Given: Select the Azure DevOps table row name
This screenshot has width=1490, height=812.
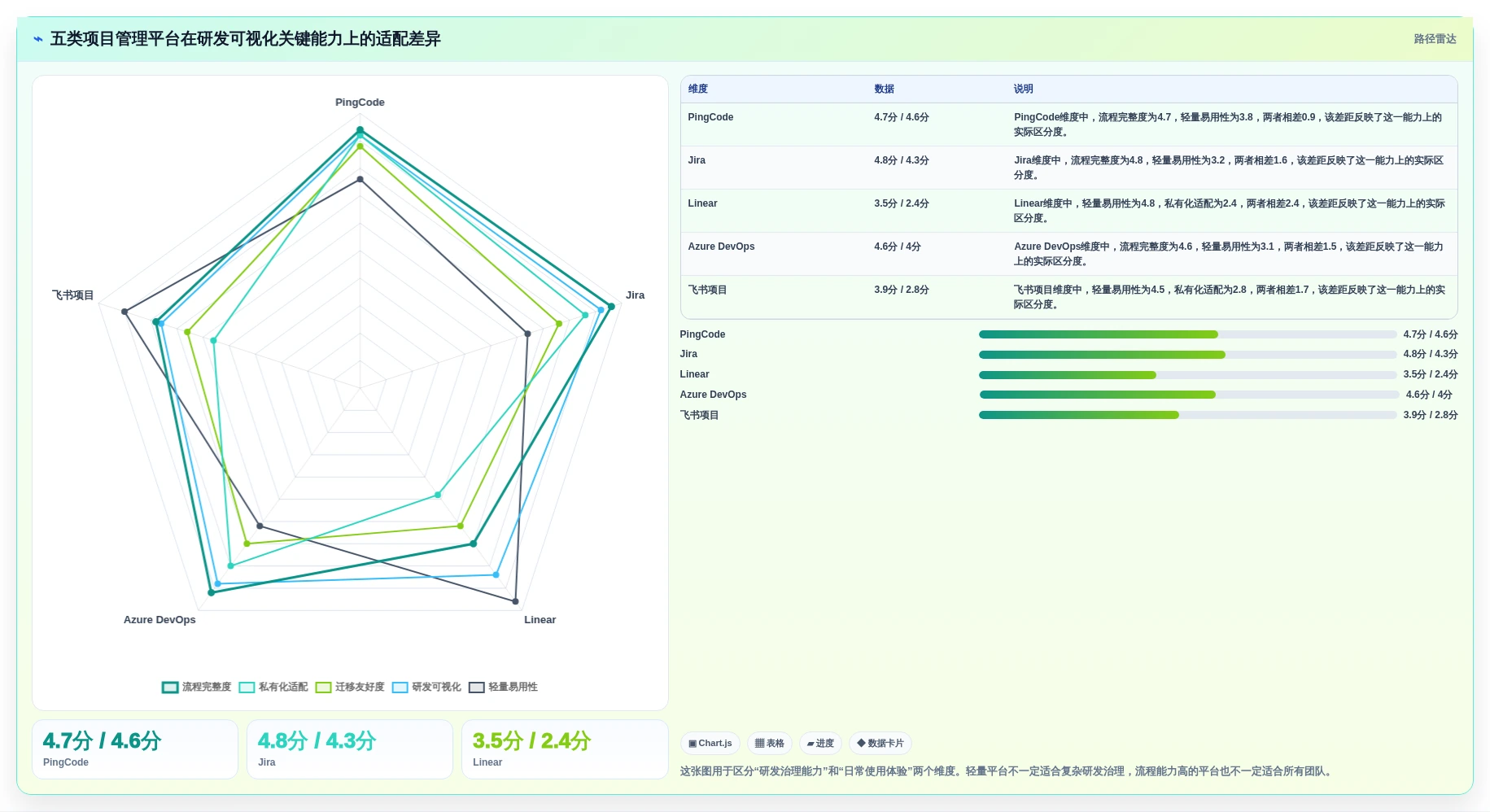Looking at the screenshot, I should tap(721, 247).
